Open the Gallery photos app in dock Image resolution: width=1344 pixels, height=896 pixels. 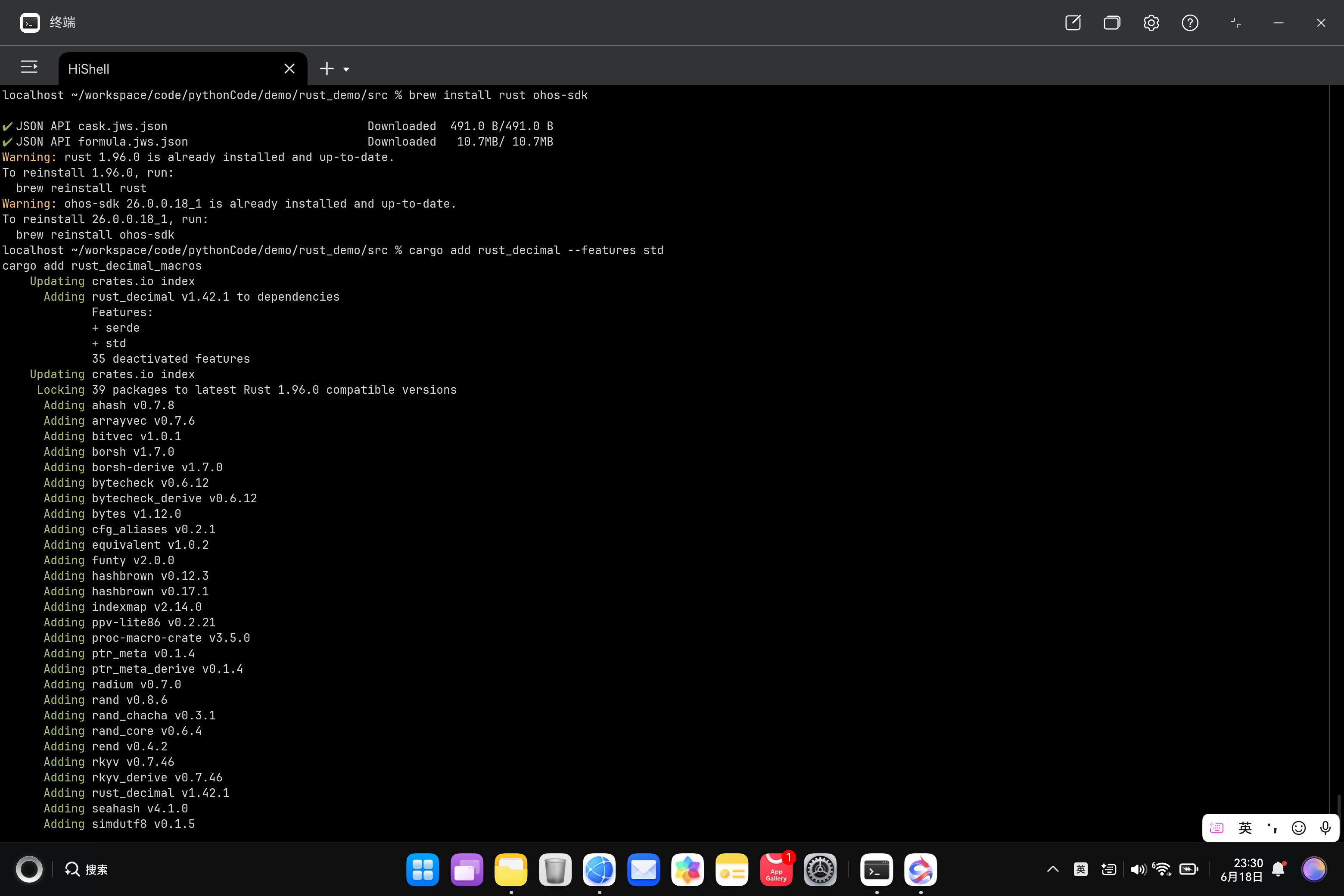pyautogui.click(x=688, y=870)
